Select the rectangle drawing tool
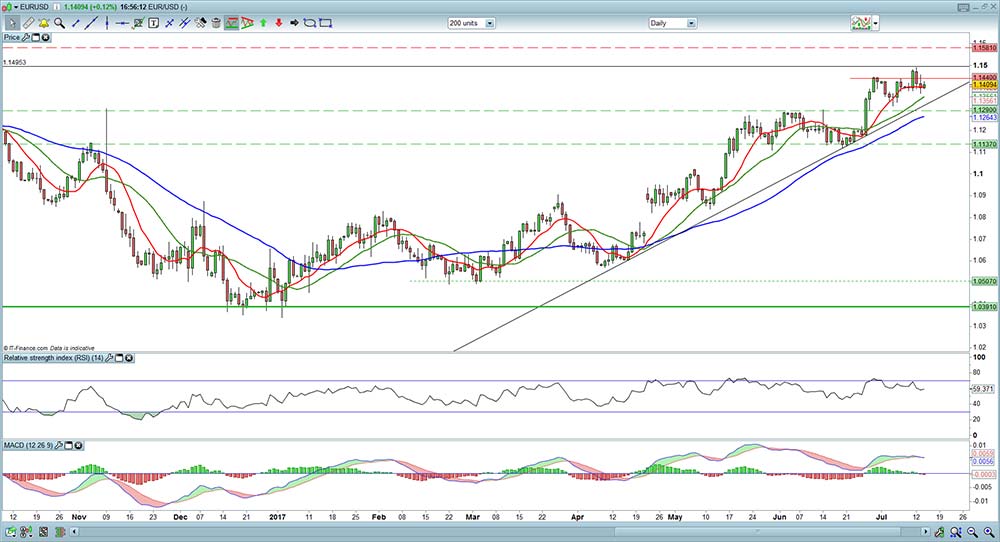Screen dimensions: 1000x542 [x=325, y=23]
